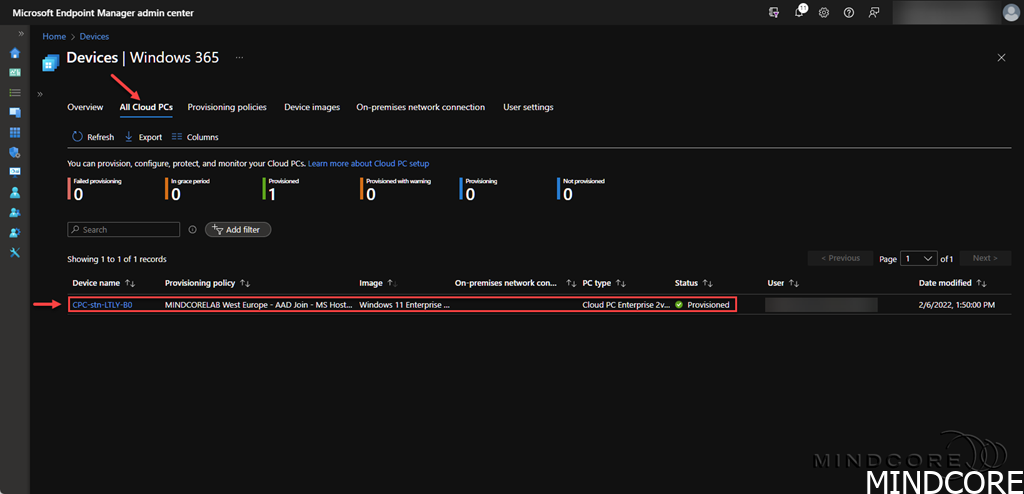
Task: Open the Dashboard icon in left sidebar
Action: tap(15, 73)
